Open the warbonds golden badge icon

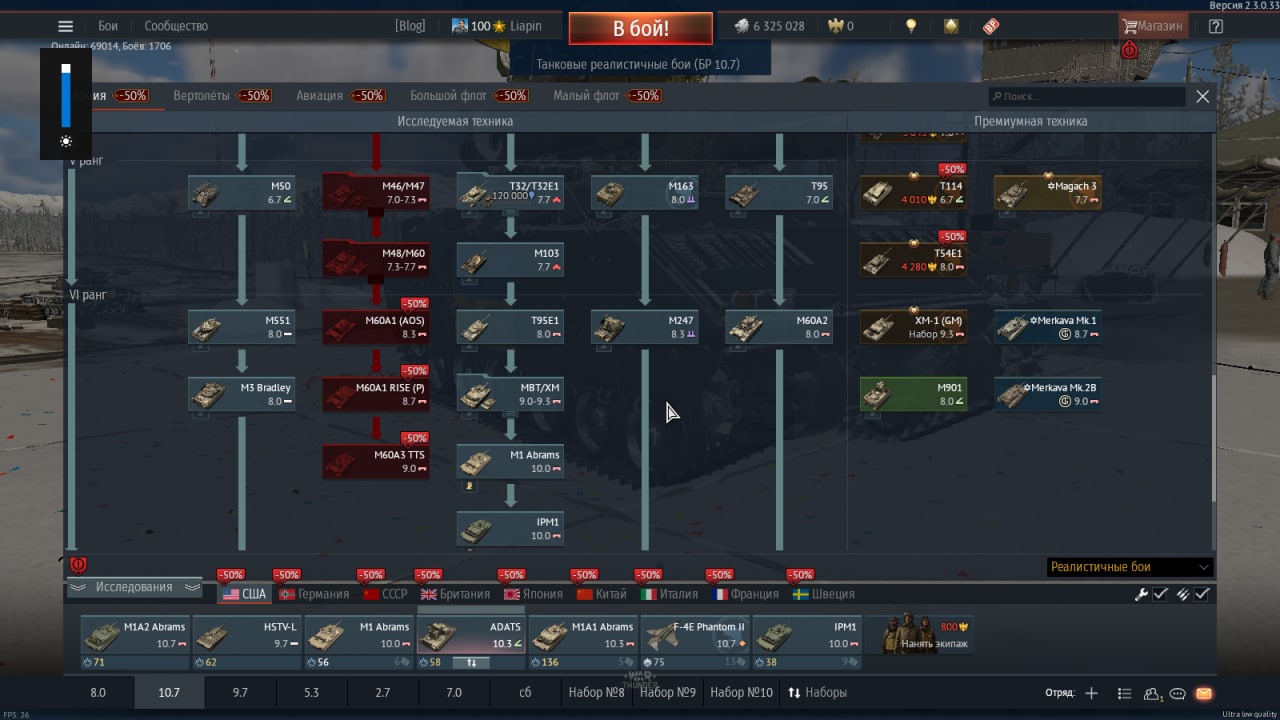click(x=951, y=26)
